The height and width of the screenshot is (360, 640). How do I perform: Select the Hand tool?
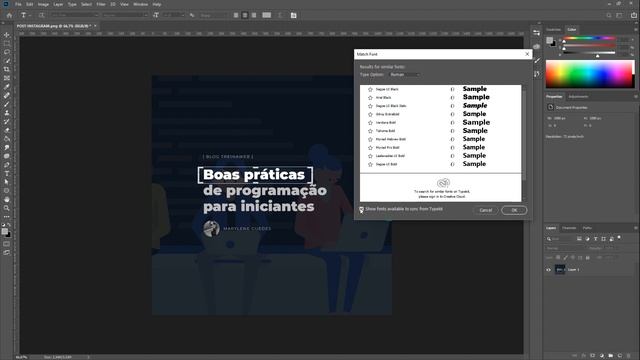coord(7,200)
